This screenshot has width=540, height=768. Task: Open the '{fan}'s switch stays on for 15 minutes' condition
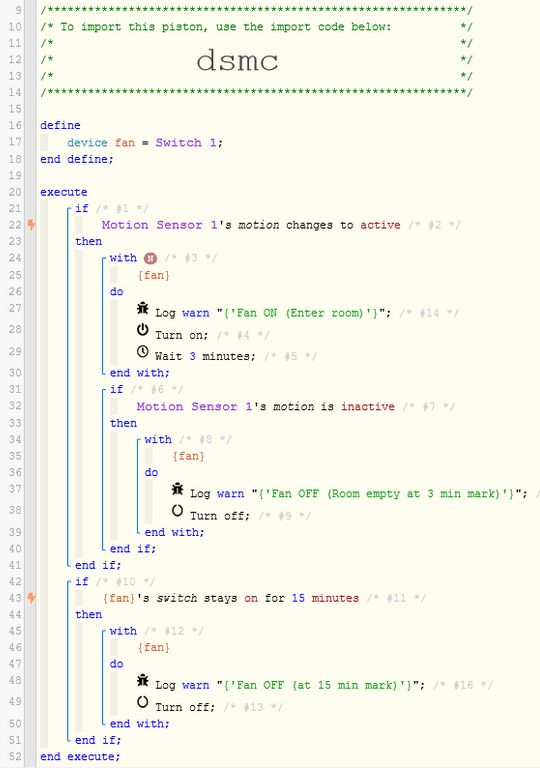click(231, 598)
